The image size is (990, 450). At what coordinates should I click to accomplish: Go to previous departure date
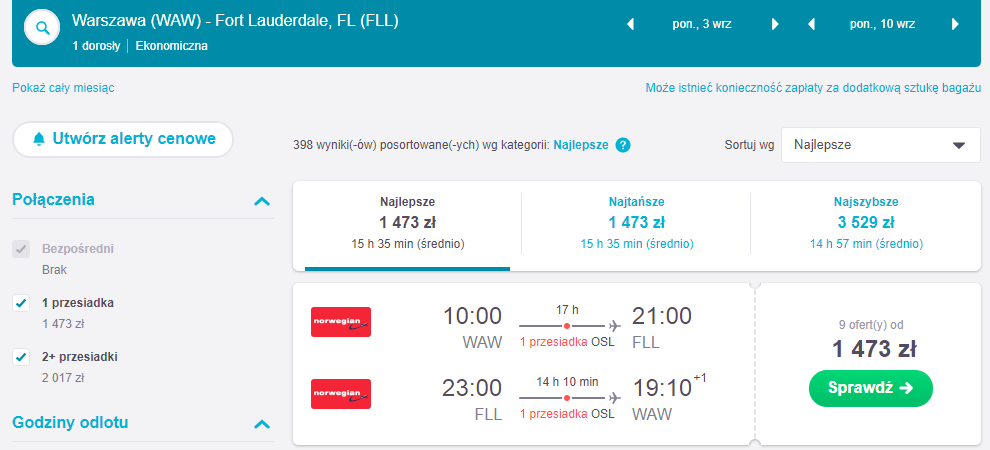pyautogui.click(x=630, y=25)
